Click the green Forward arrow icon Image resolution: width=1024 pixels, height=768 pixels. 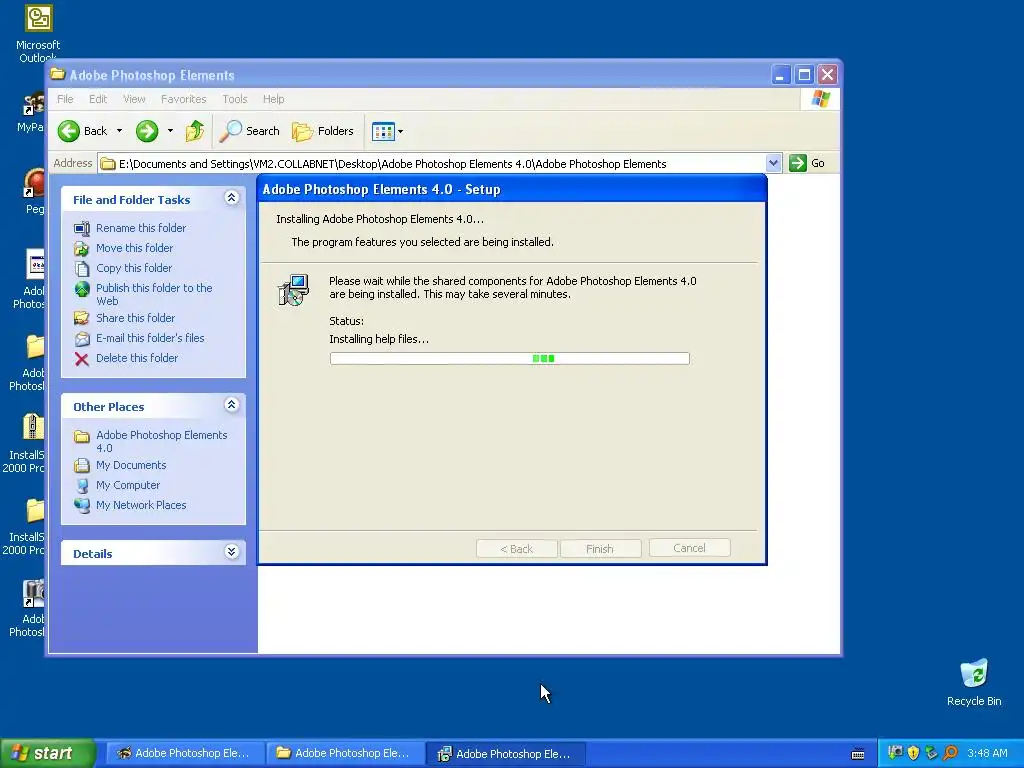[x=147, y=131]
